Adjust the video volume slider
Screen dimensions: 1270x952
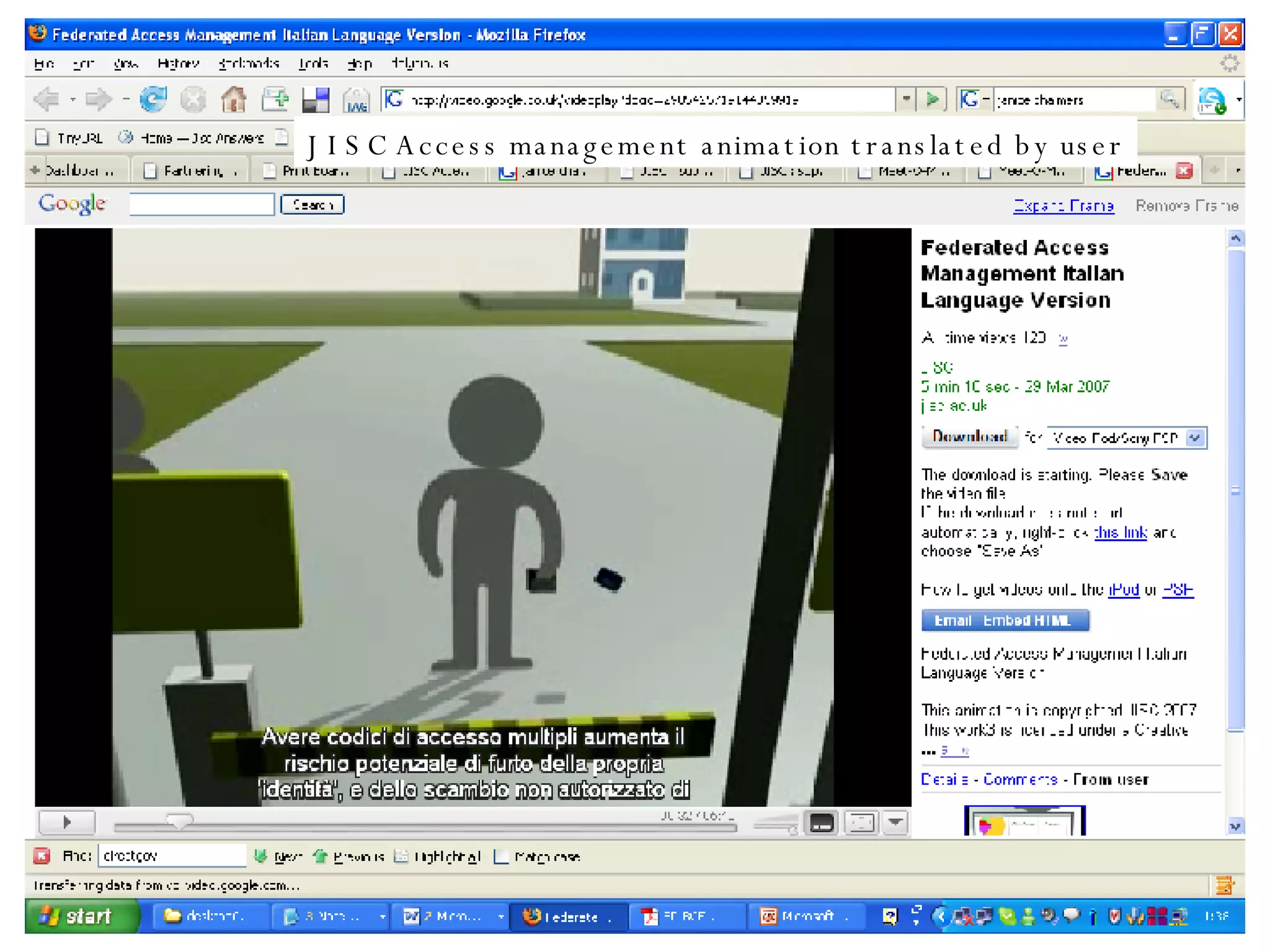775,824
